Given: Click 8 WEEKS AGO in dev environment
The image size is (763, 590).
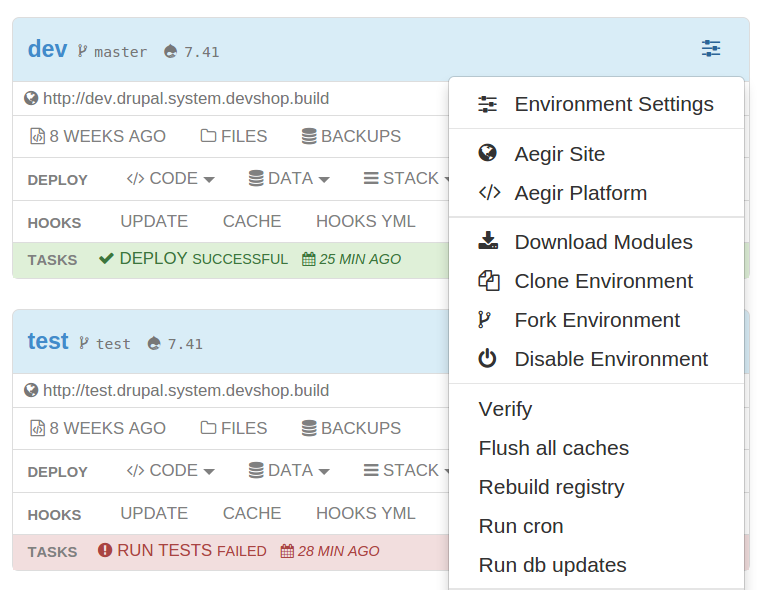Looking at the screenshot, I should pos(98,136).
